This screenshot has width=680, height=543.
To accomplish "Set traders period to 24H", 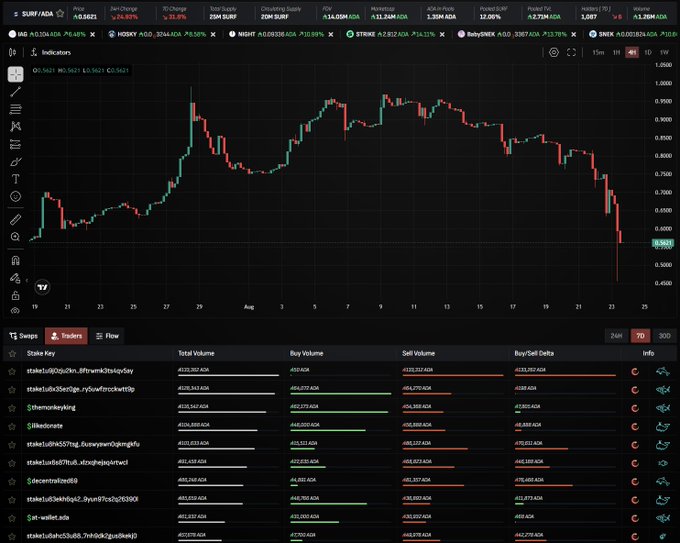I will click(x=616, y=336).
